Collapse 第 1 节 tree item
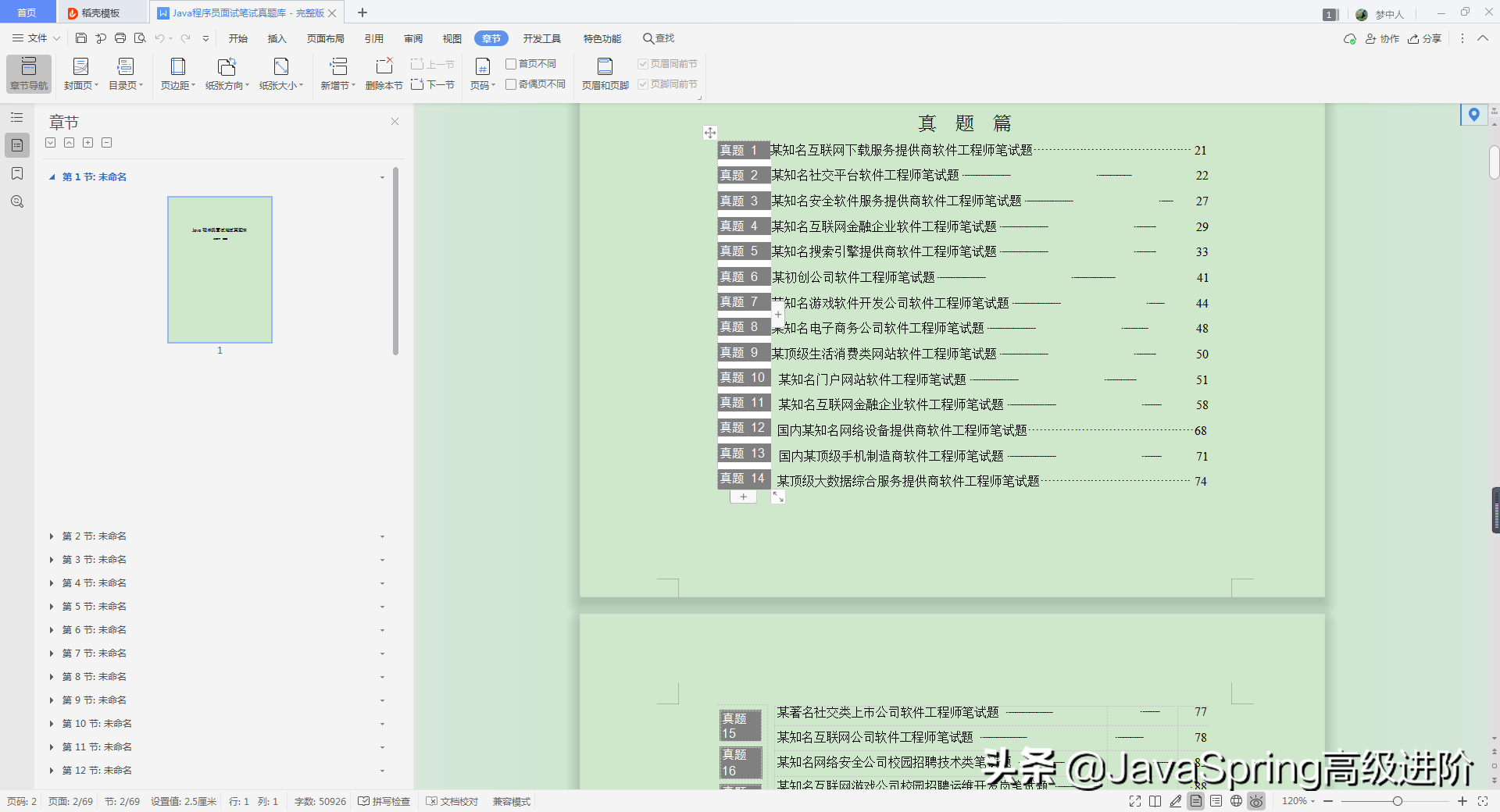1500x812 pixels. tap(52, 177)
